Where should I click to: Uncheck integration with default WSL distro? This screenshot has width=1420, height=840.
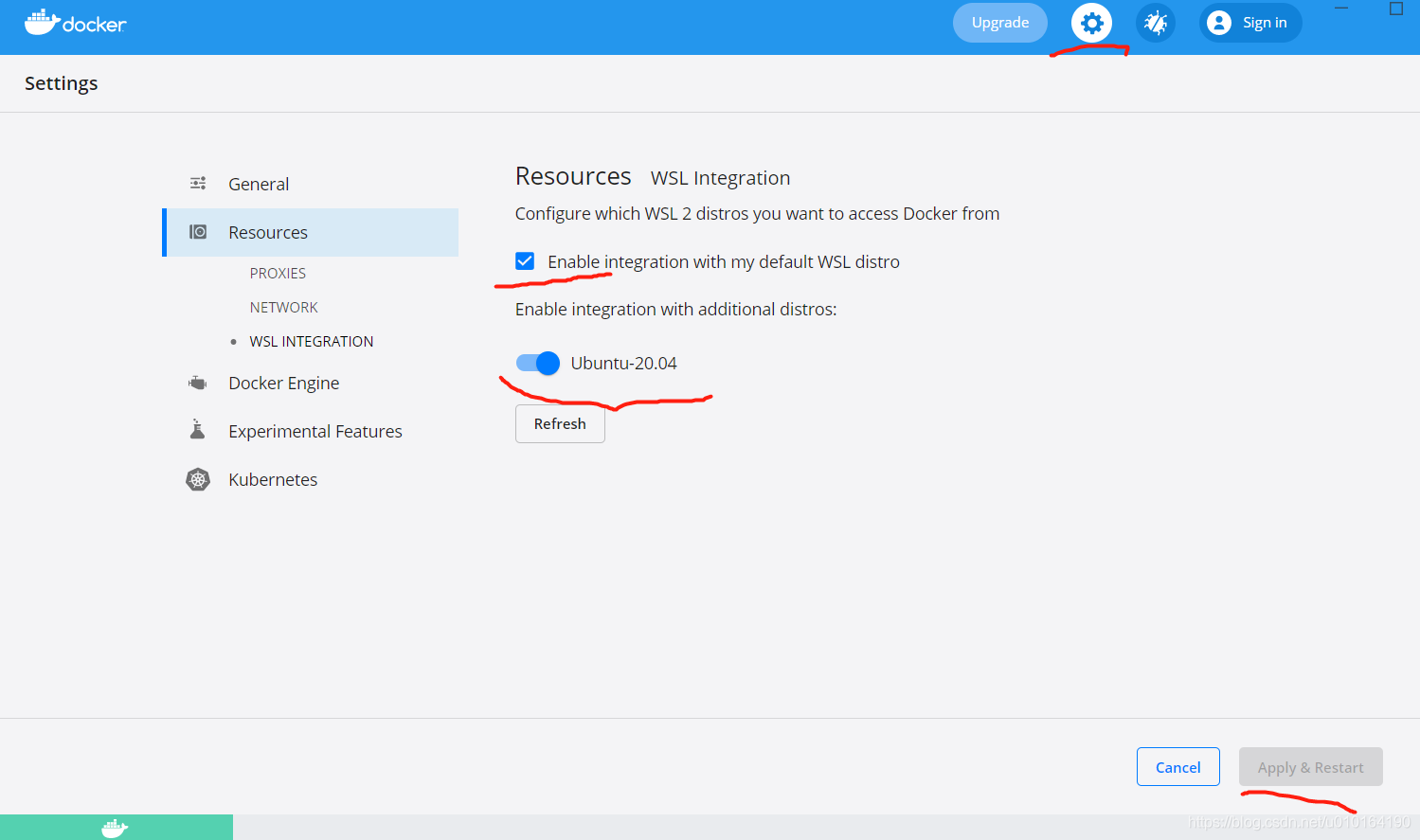(525, 261)
